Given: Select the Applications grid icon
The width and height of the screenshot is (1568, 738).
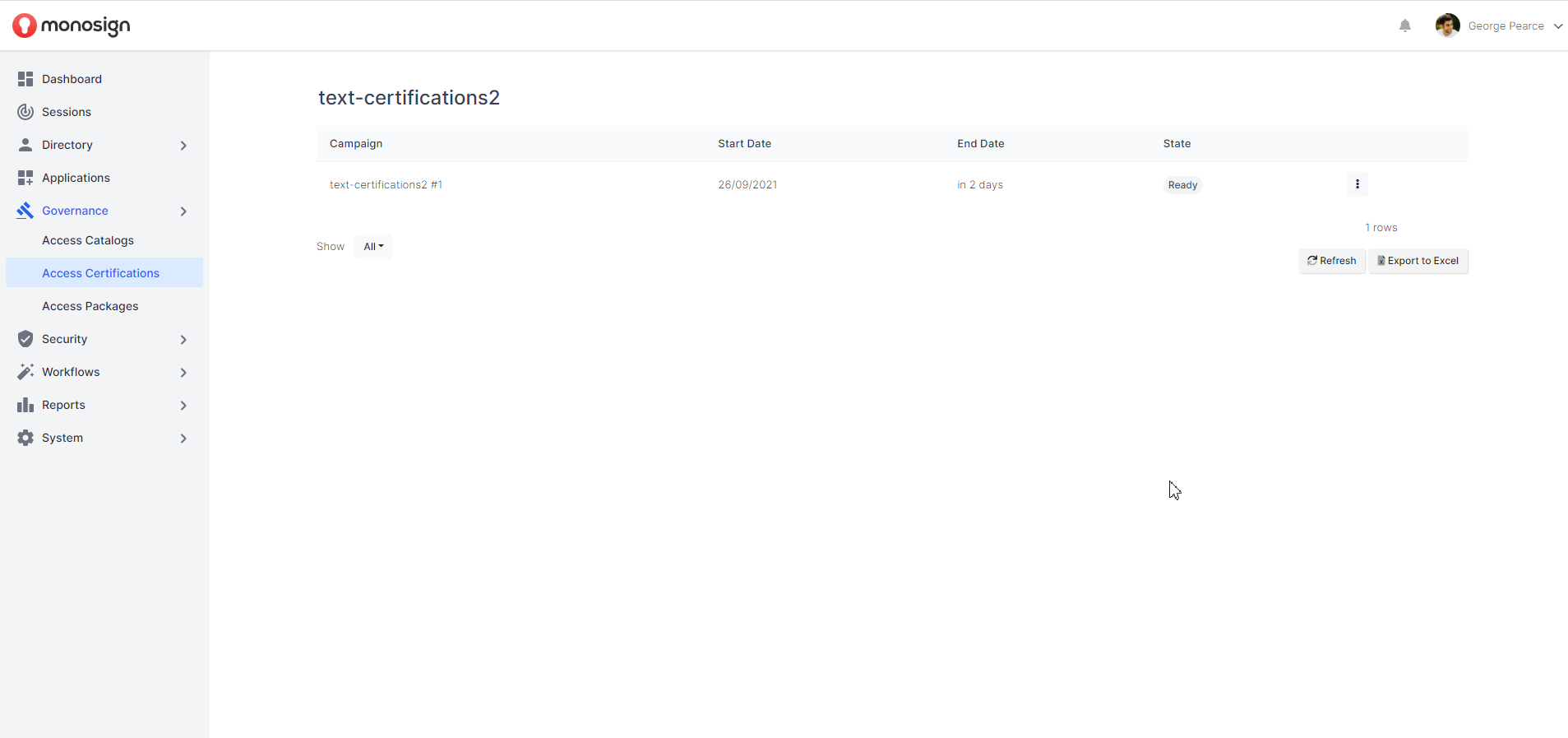Looking at the screenshot, I should click(25, 178).
